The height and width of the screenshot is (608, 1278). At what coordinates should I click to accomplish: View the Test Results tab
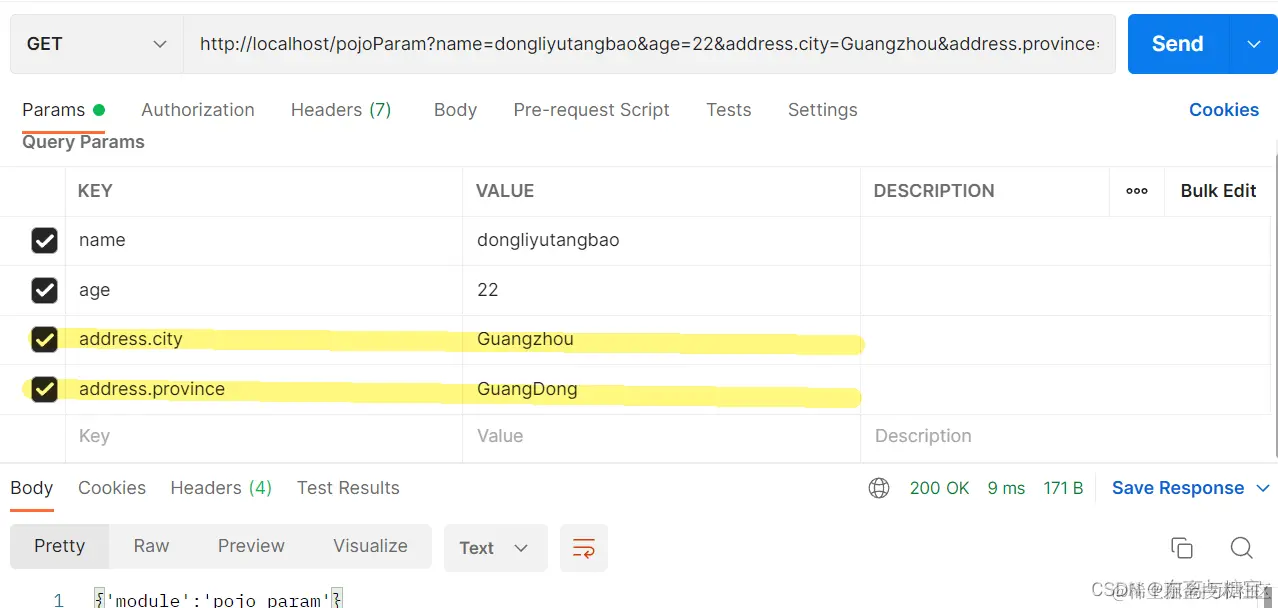[348, 488]
